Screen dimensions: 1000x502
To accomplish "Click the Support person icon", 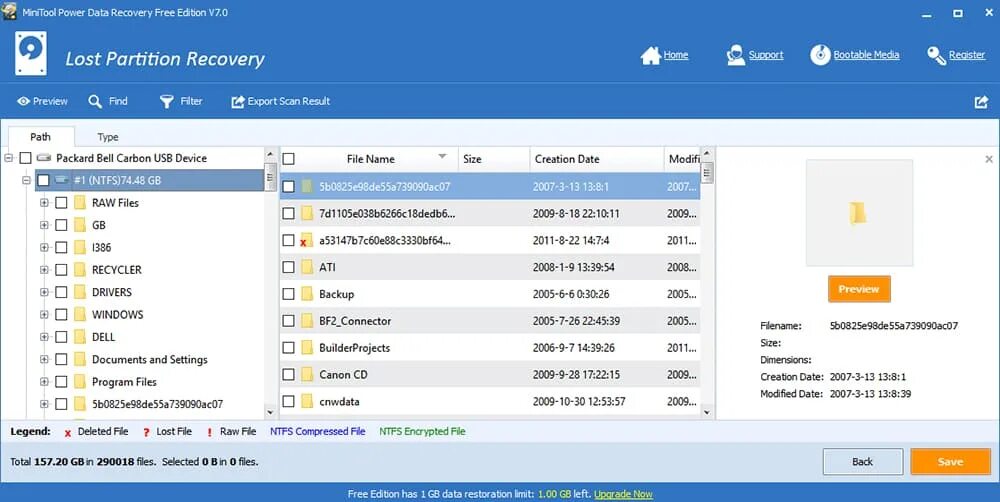I will pos(735,55).
